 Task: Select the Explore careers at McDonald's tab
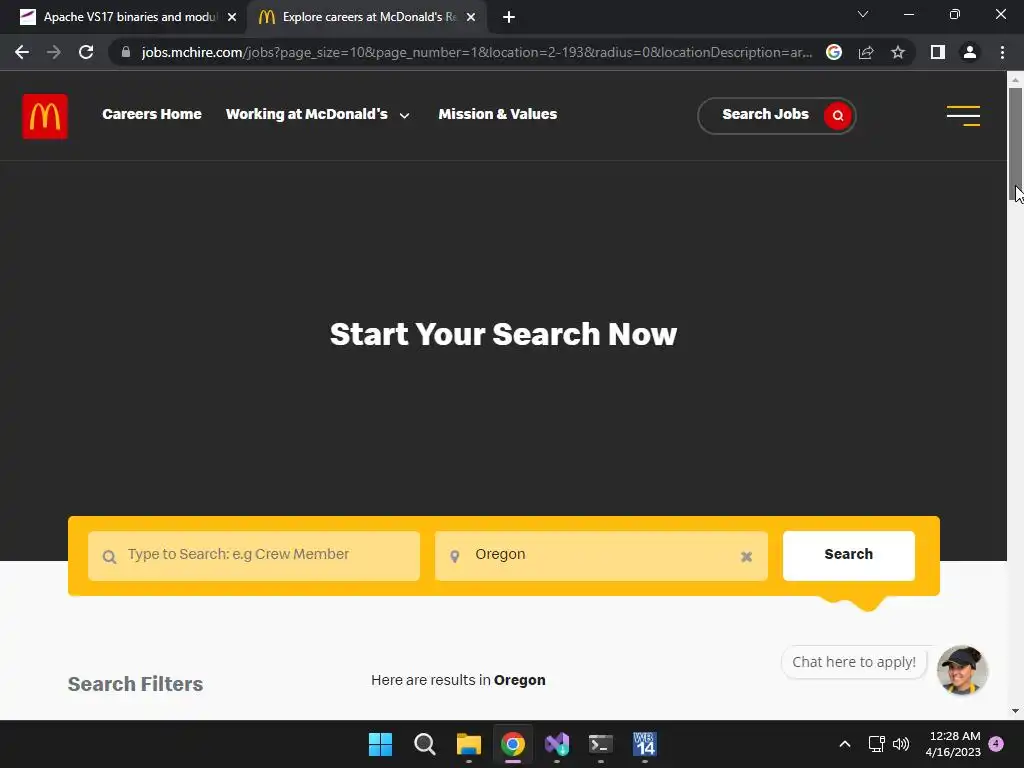pyautogui.click(x=366, y=17)
